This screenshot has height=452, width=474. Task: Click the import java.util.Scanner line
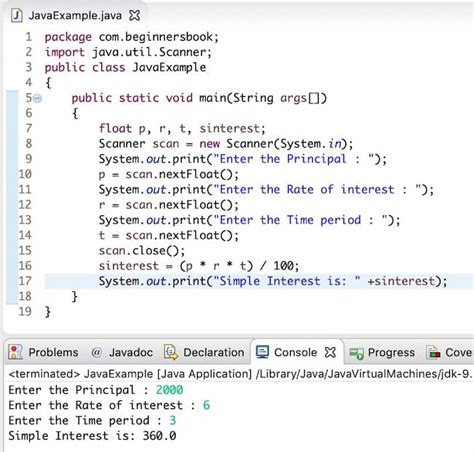point(128,52)
